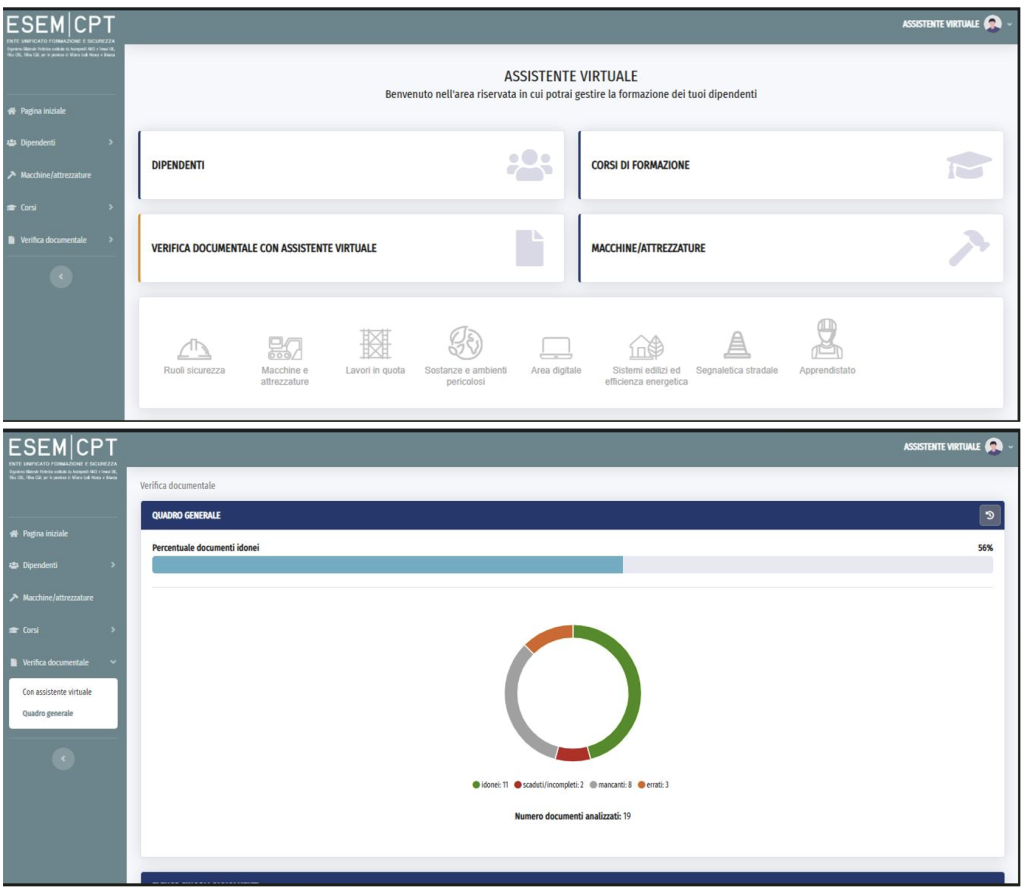Open Verifica documentale con assistente virtuale card
Screen dimensions: 1024x890
point(351,248)
